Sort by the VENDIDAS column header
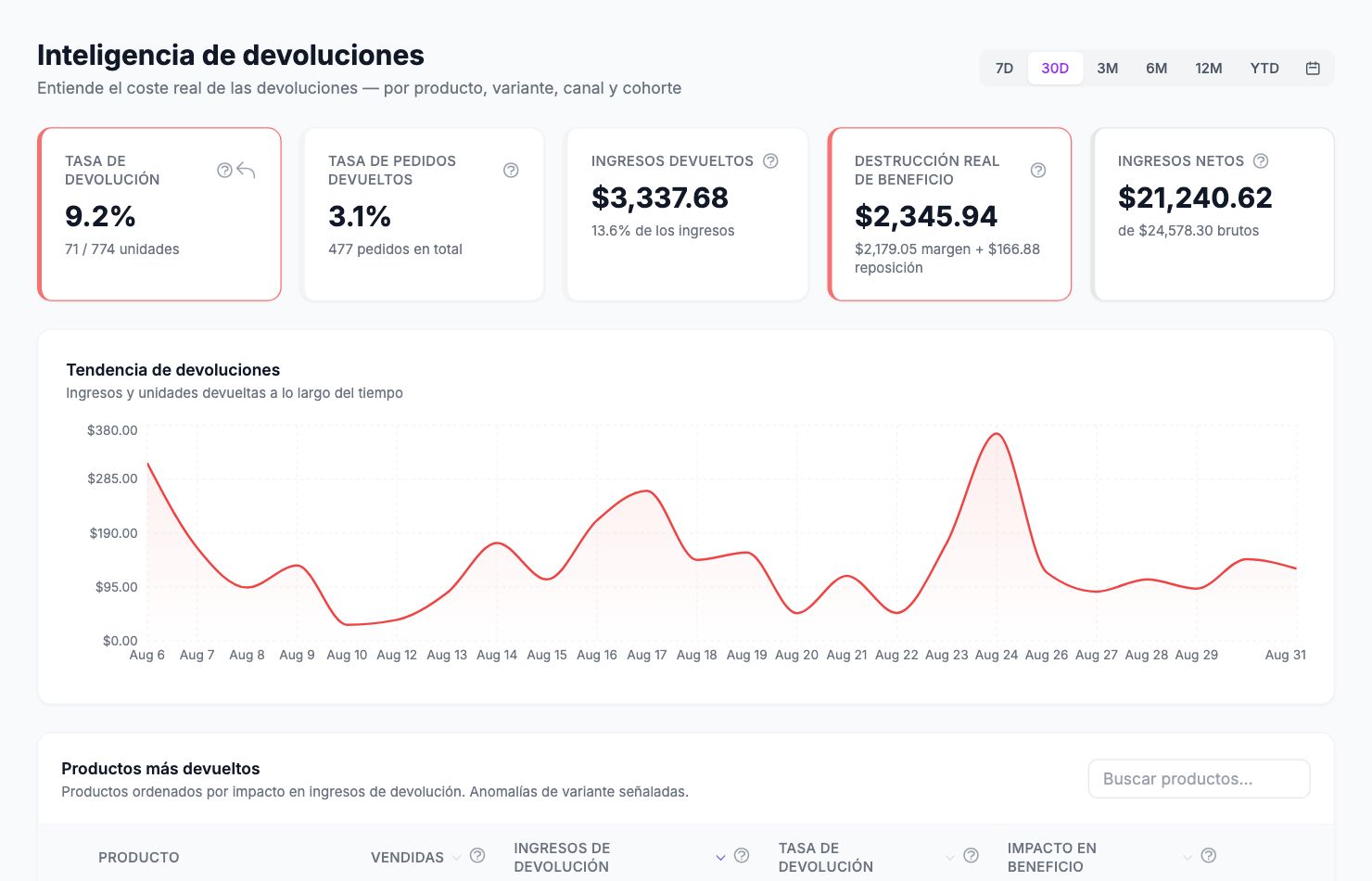1372x881 pixels. [407, 858]
